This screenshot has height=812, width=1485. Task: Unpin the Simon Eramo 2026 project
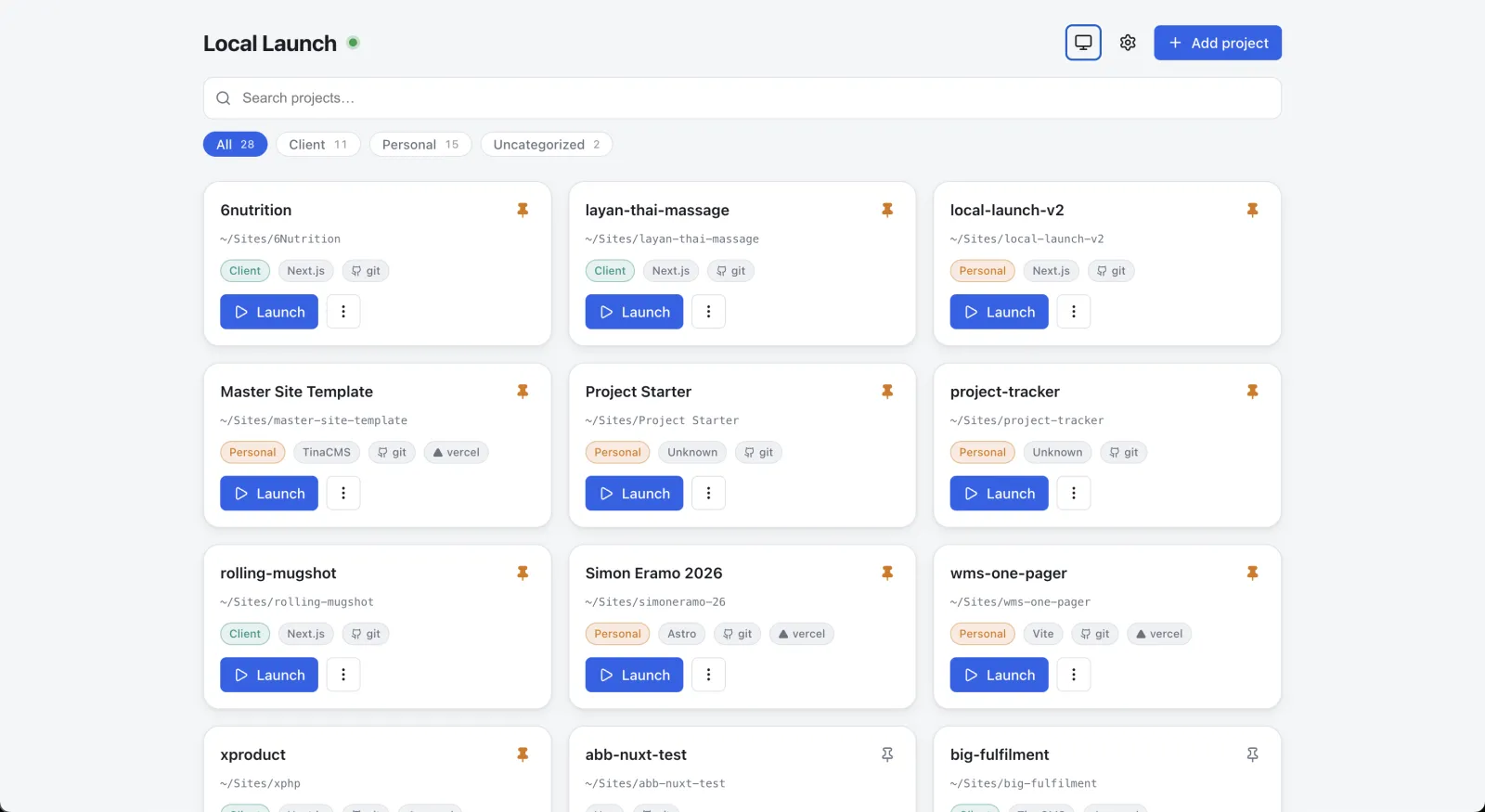pyautogui.click(x=887, y=574)
